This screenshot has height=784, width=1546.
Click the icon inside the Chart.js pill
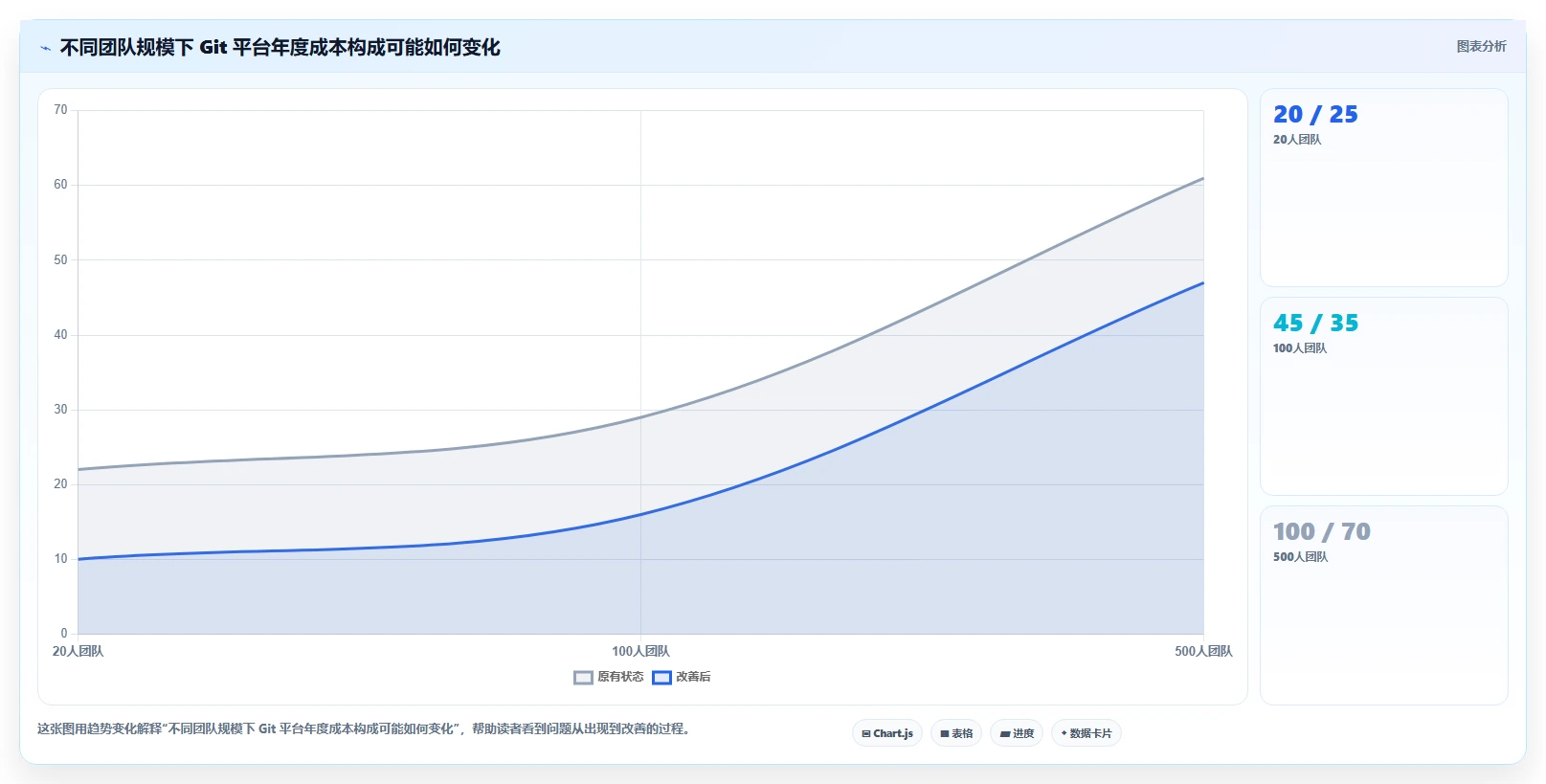click(866, 734)
